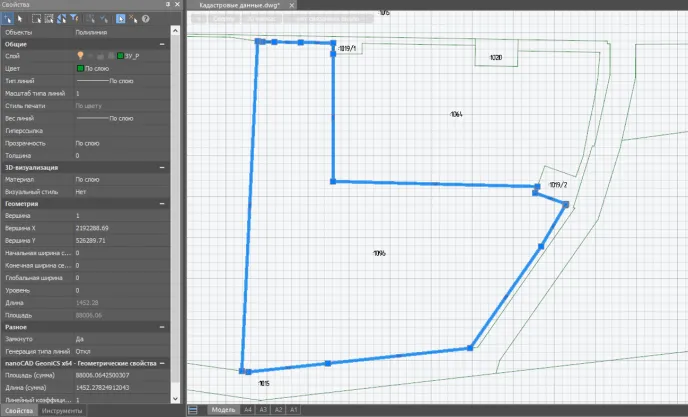Click the filter funnel icon in properties toolbar
The height and width of the screenshot is (417, 688).
[x=73, y=18]
